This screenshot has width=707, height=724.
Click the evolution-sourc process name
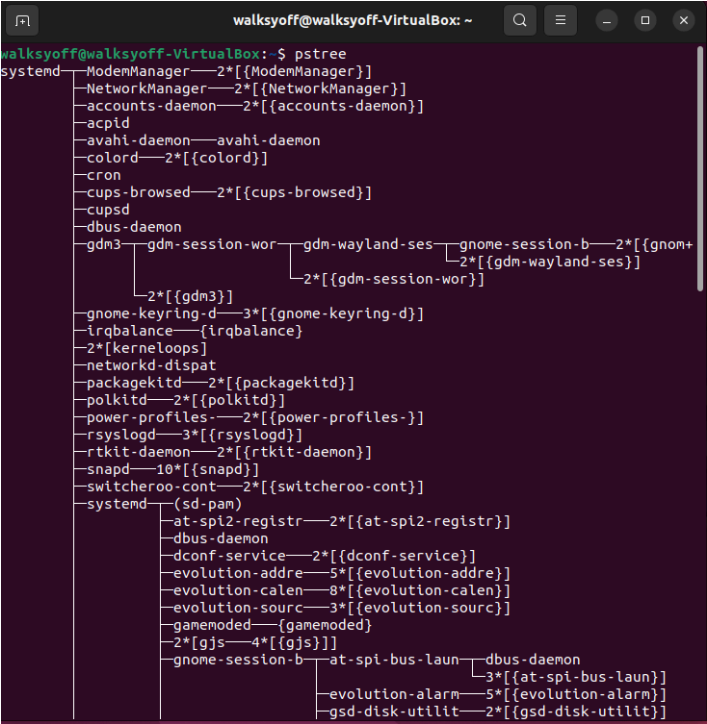(238, 608)
